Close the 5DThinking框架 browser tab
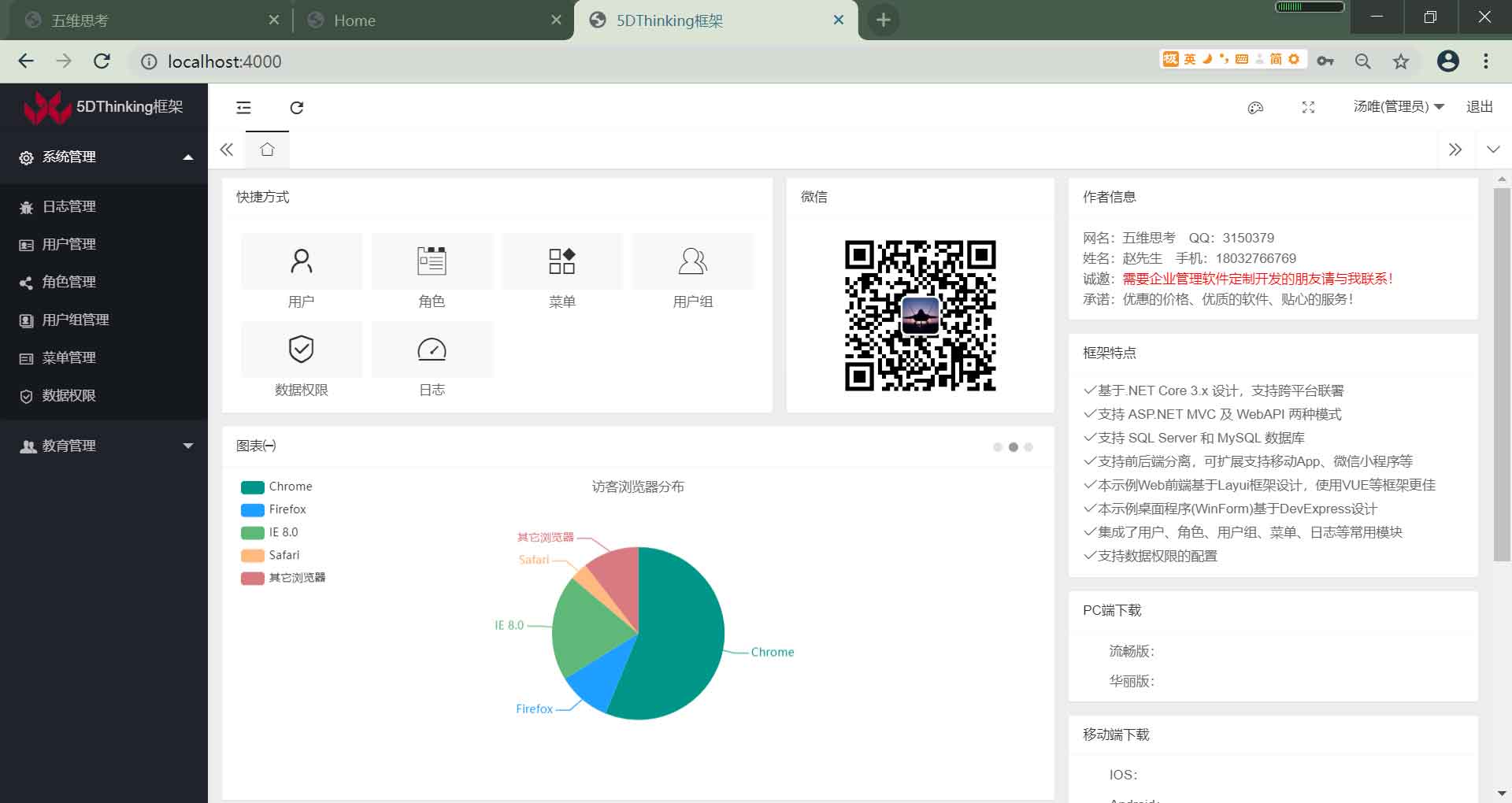 [x=839, y=20]
